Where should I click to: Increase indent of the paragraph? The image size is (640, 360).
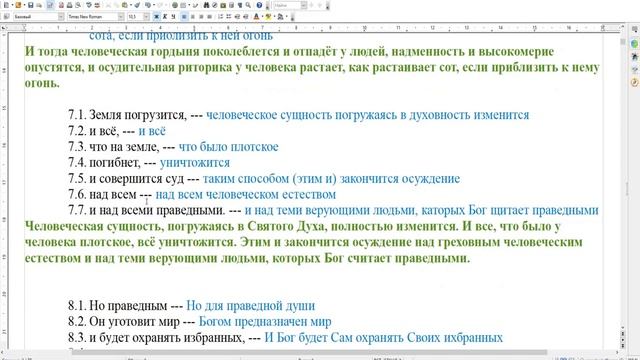coord(245,16)
